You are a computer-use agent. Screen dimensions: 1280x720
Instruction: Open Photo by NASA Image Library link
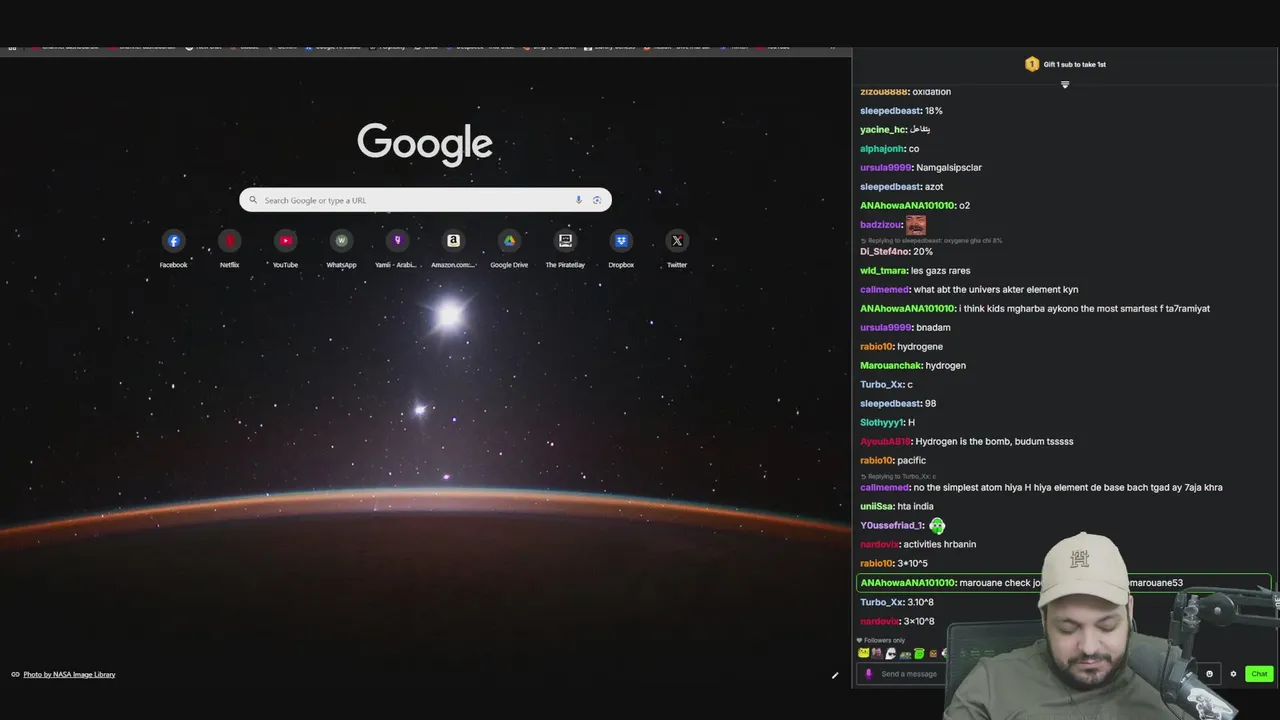tap(69, 675)
